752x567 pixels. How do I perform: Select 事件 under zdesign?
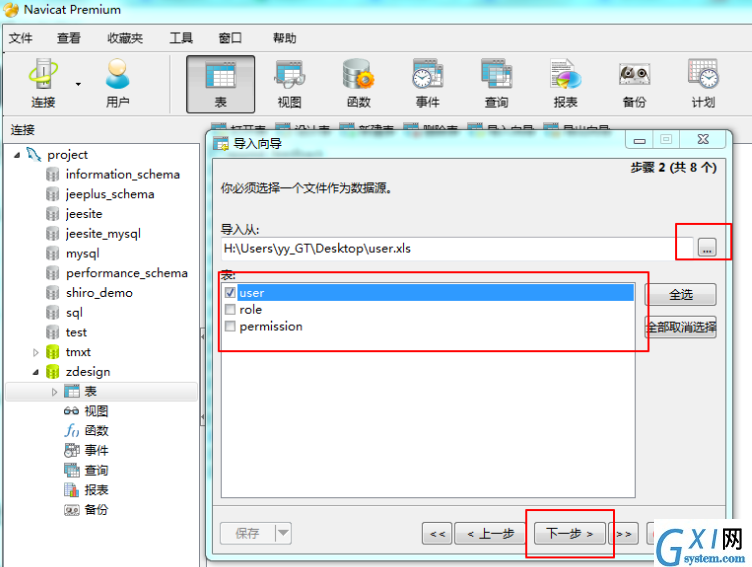(x=96, y=450)
